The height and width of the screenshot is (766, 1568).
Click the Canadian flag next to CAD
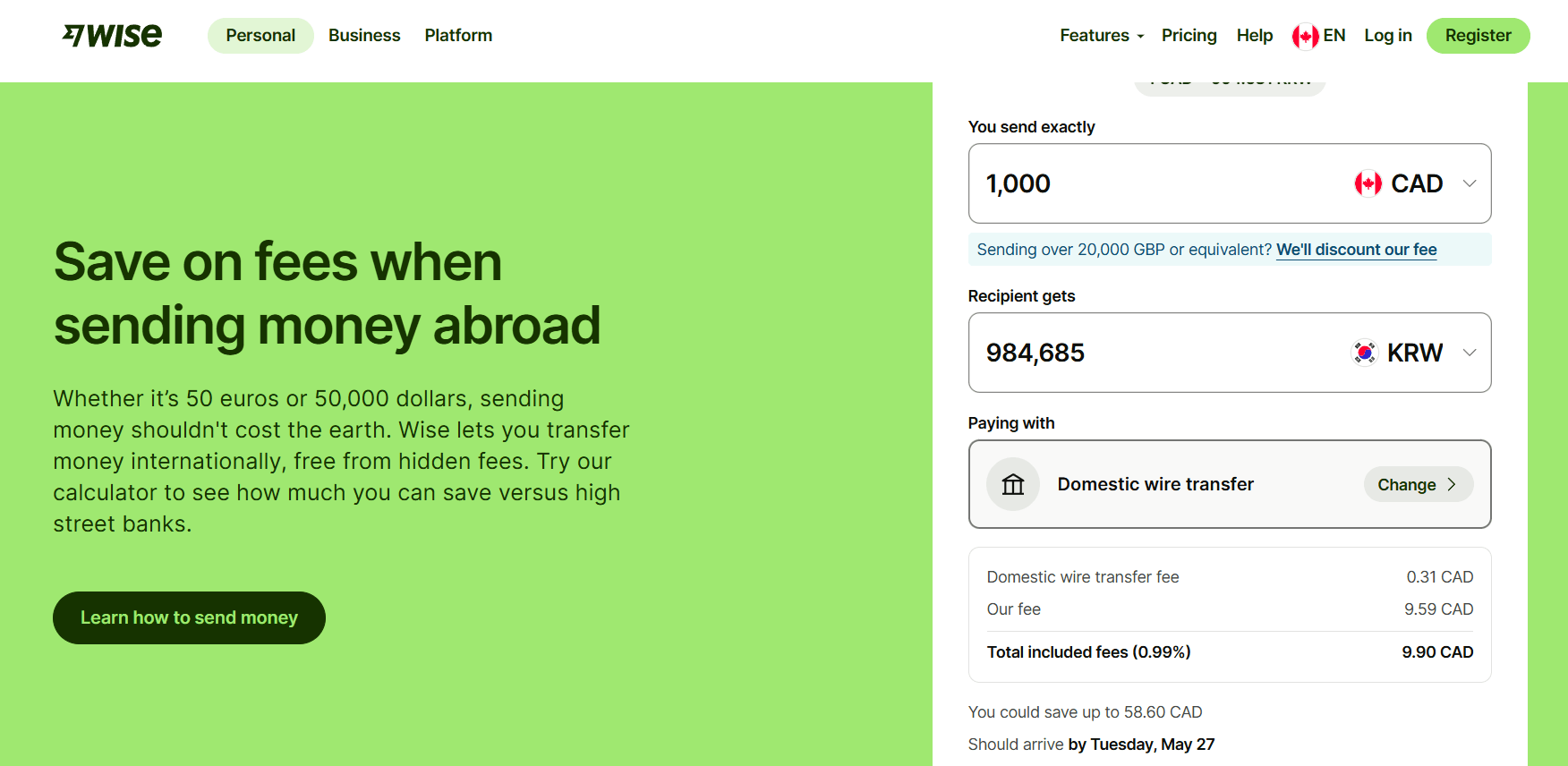point(1368,183)
